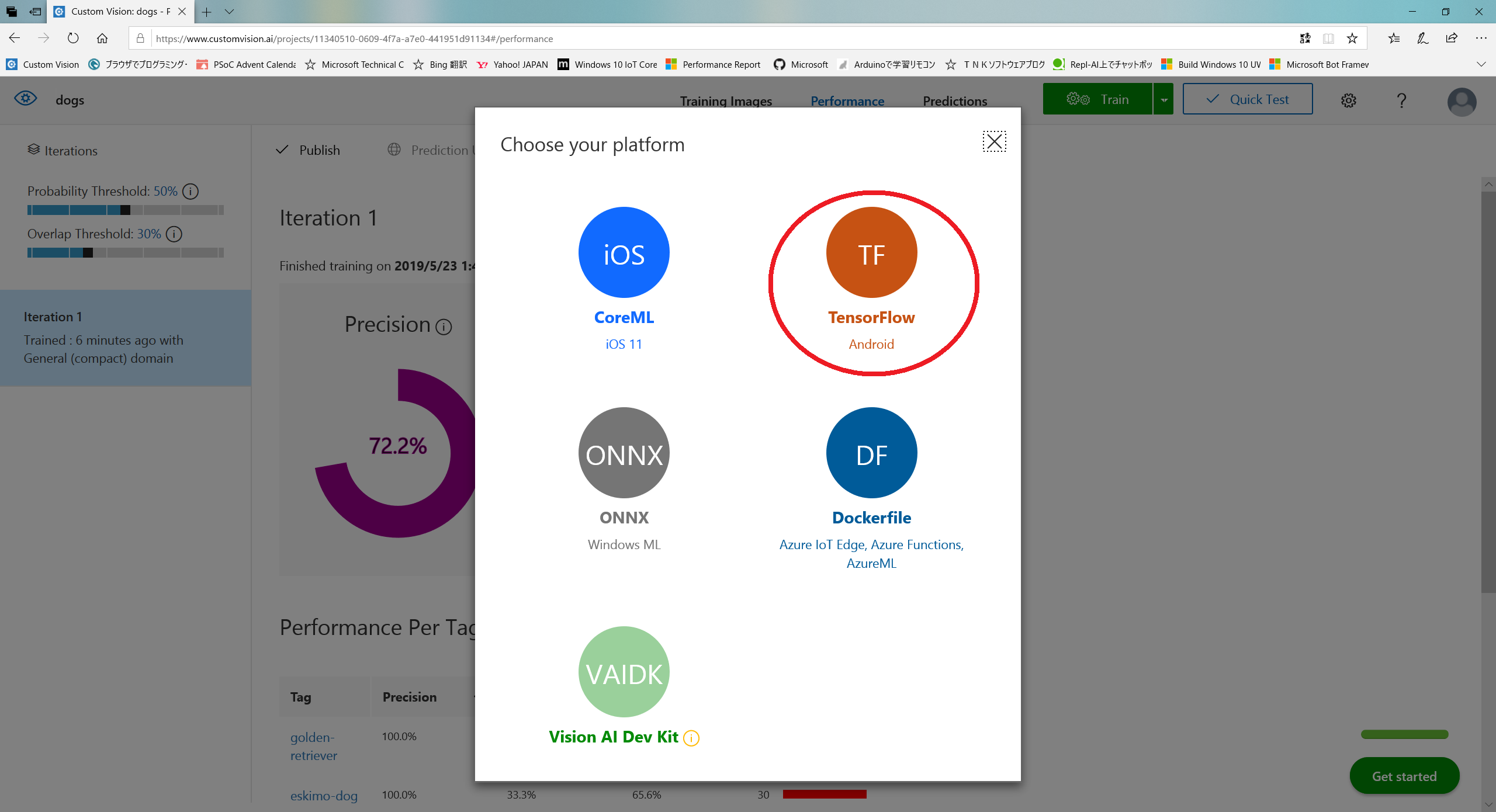Adjust the Probability Threshold slider
The height and width of the screenshot is (812, 1496).
pyautogui.click(x=125, y=210)
